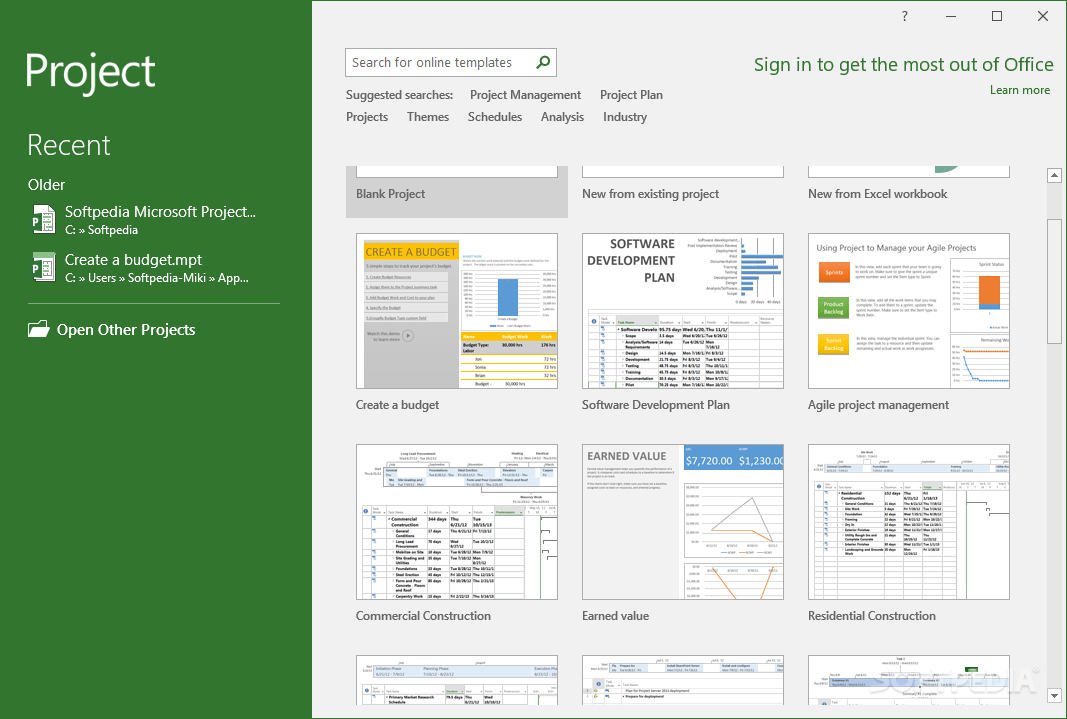Click the scrollbar down arrow
This screenshot has width=1067, height=719.
[x=1054, y=695]
